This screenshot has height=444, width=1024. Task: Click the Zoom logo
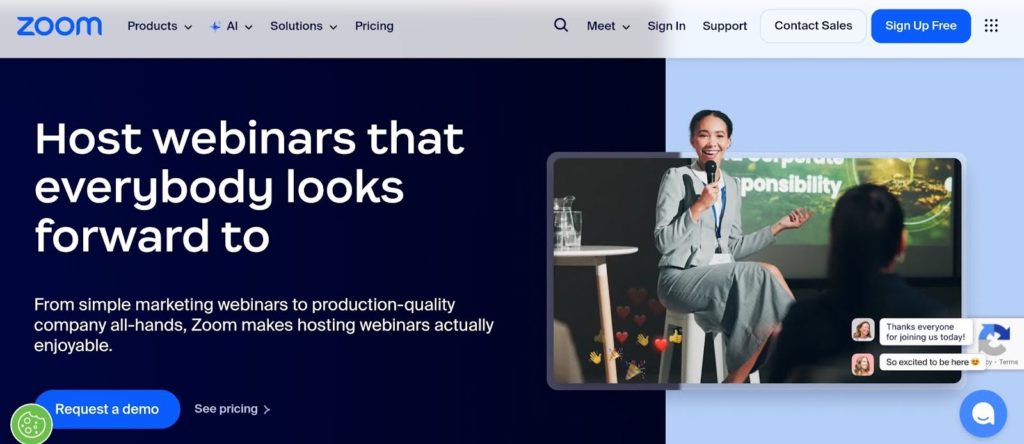59,26
